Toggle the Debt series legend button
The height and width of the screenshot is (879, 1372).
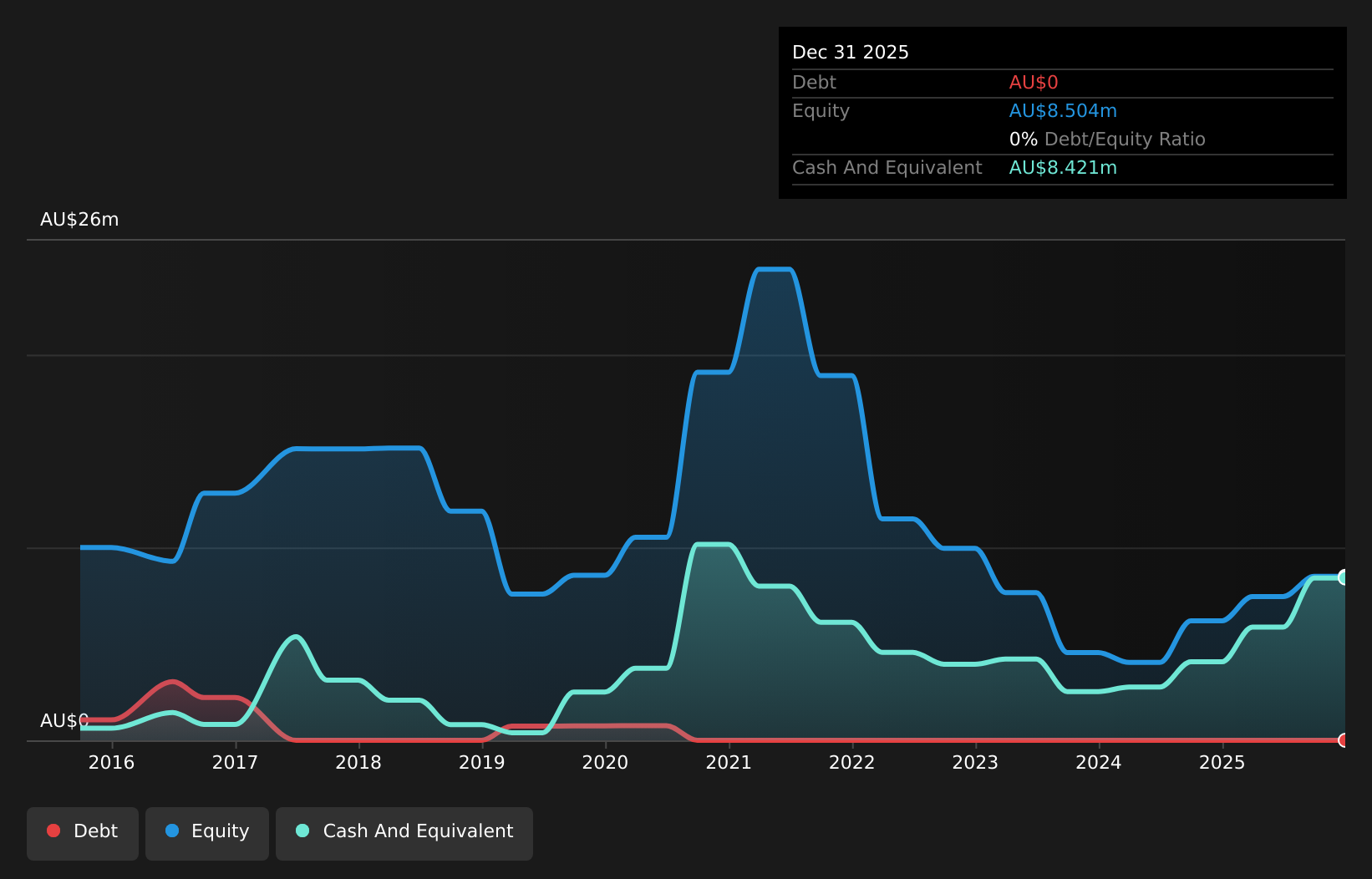83,833
